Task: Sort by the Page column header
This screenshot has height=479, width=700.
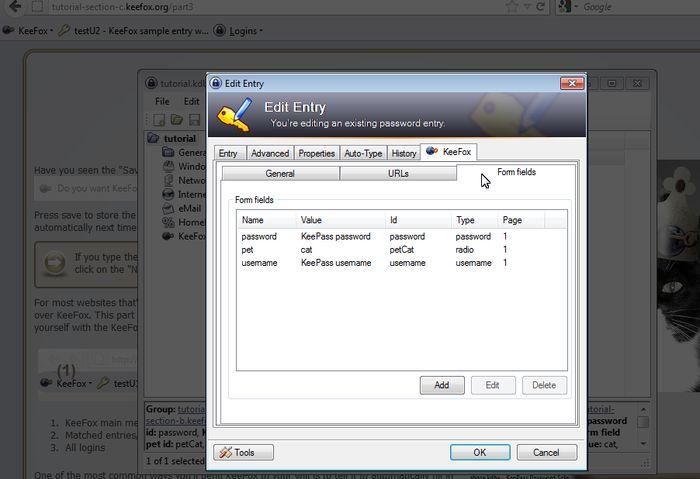Action: 521,220
